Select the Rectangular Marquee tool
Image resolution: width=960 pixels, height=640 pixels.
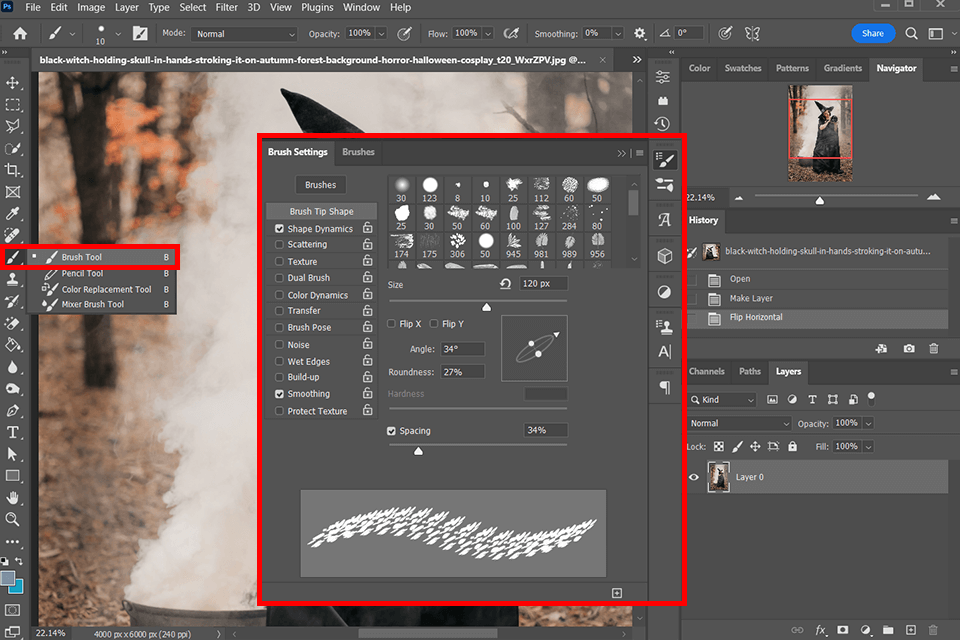point(12,105)
